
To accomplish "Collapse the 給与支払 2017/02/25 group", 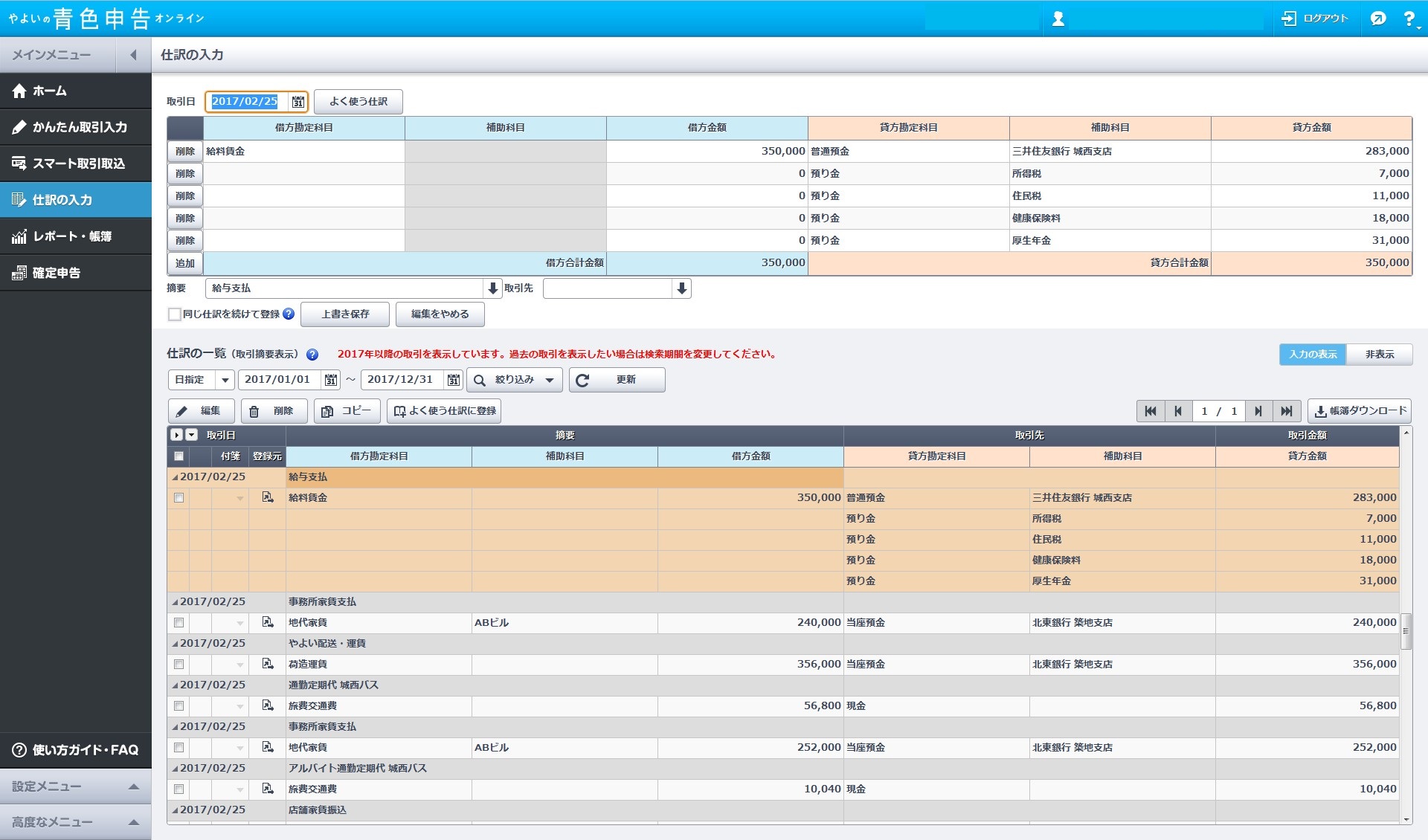I will [x=176, y=477].
